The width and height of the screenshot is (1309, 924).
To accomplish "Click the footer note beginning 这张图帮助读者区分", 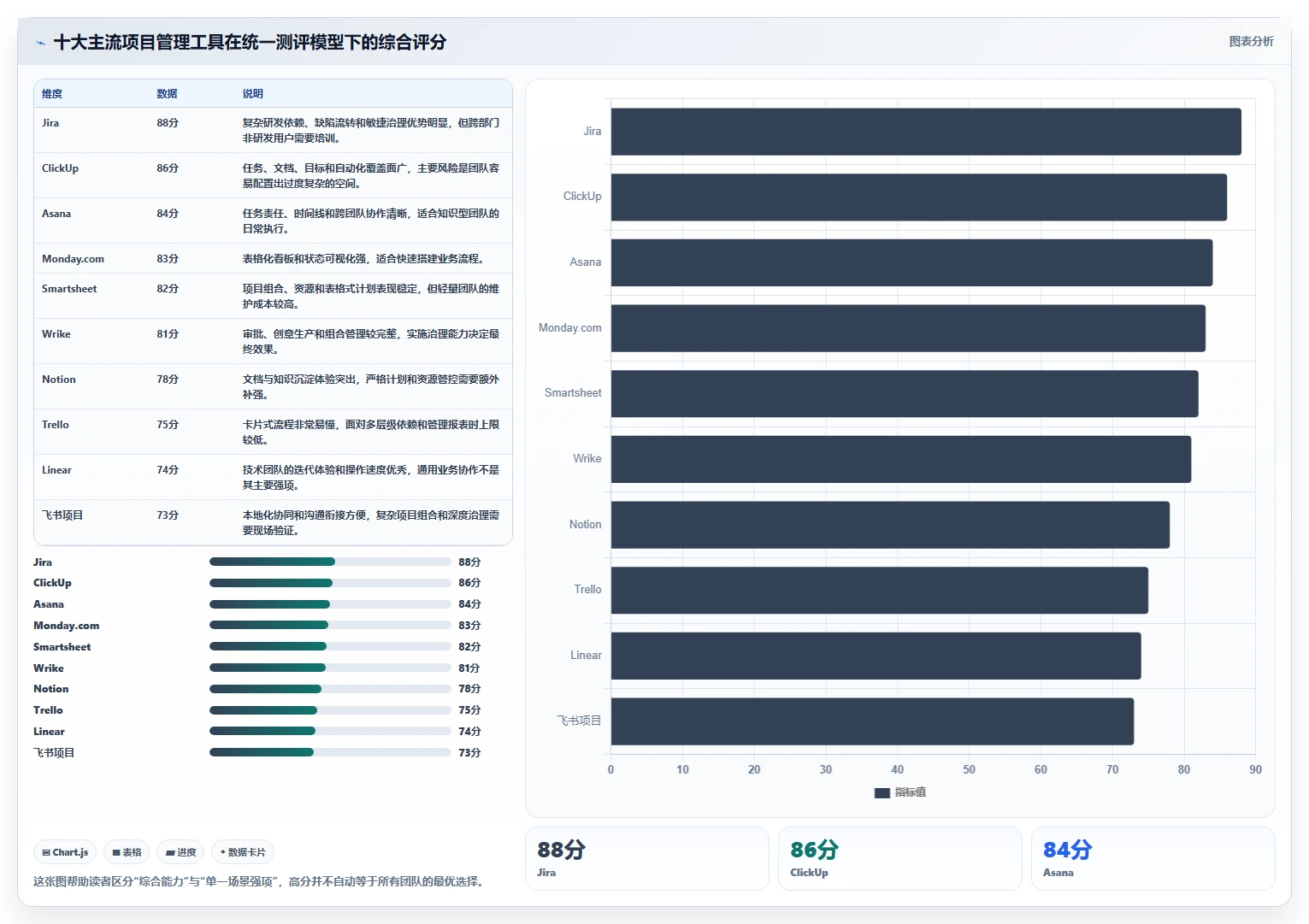I will coord(261,881).
